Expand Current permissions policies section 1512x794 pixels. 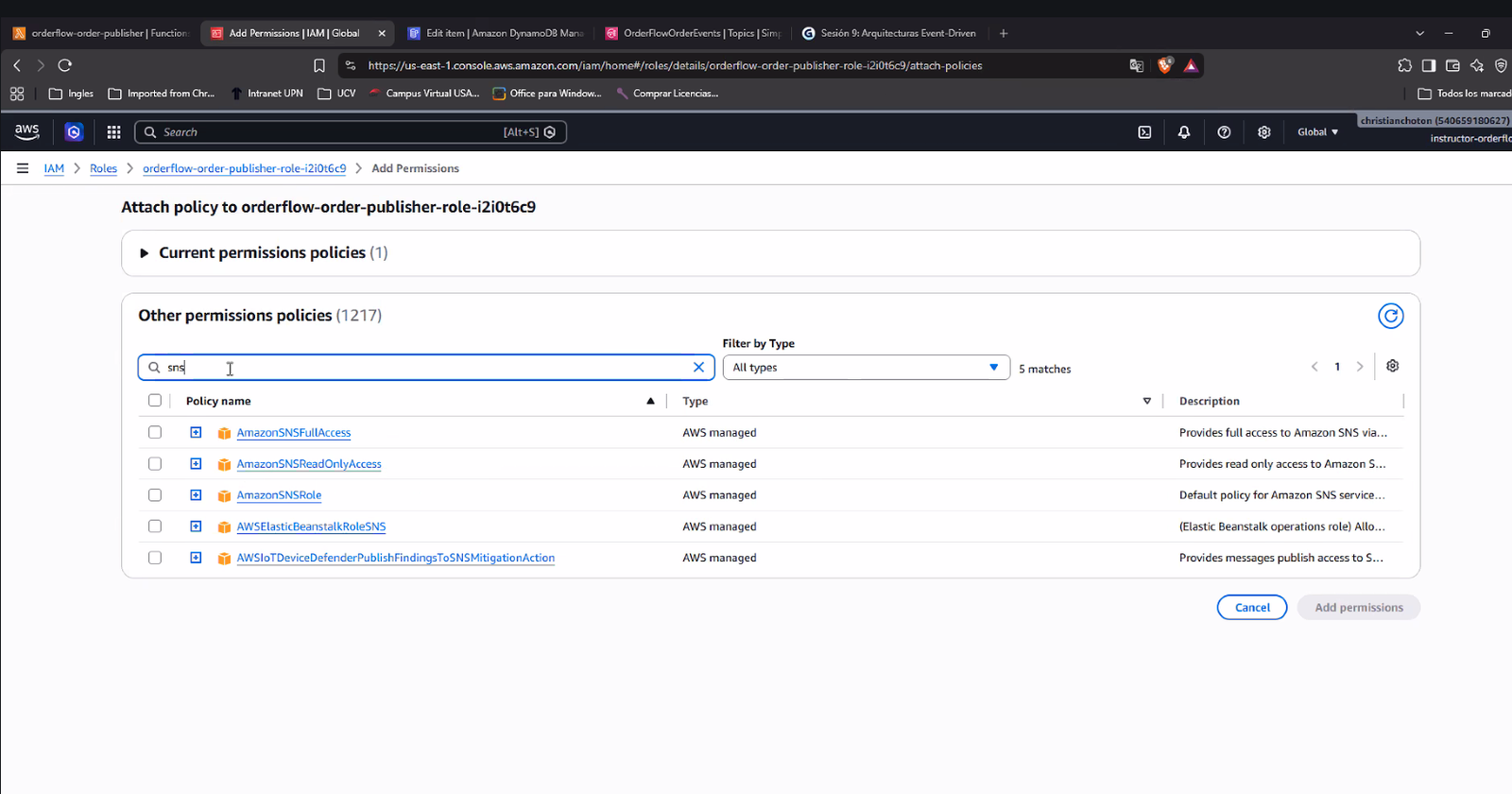(x=145, y=253)
